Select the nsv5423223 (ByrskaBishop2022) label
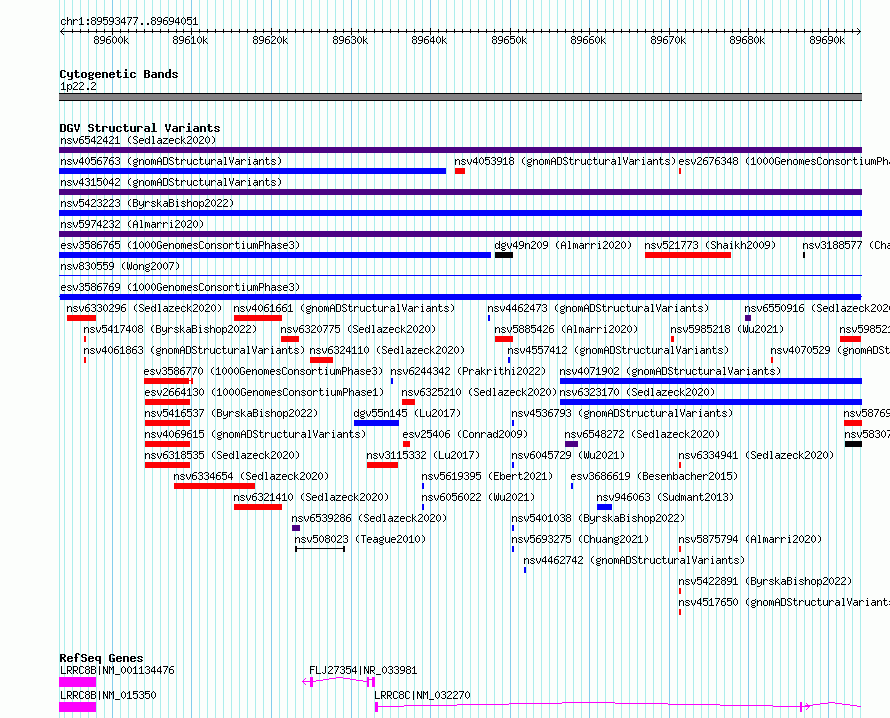The image size is (890, 718). pyautogui.click(x=147, y=203)
